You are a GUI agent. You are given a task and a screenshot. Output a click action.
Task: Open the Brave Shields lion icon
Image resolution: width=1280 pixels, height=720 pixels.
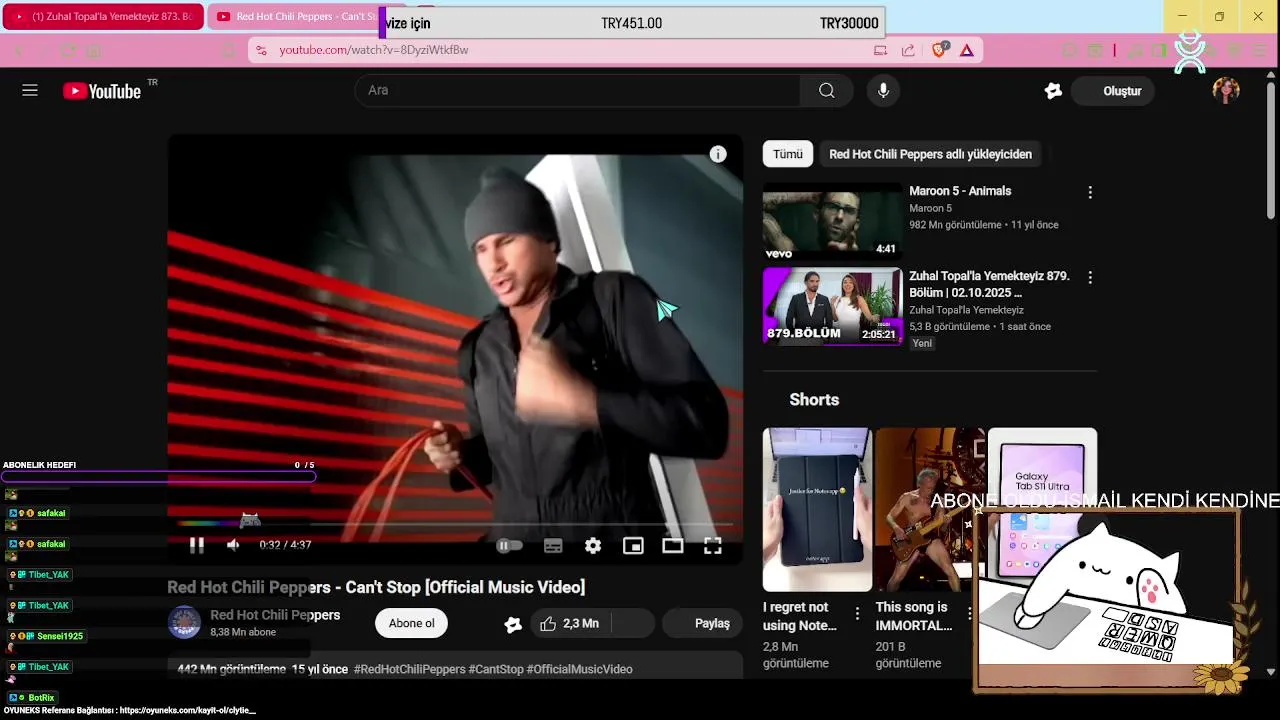point(939,50)
